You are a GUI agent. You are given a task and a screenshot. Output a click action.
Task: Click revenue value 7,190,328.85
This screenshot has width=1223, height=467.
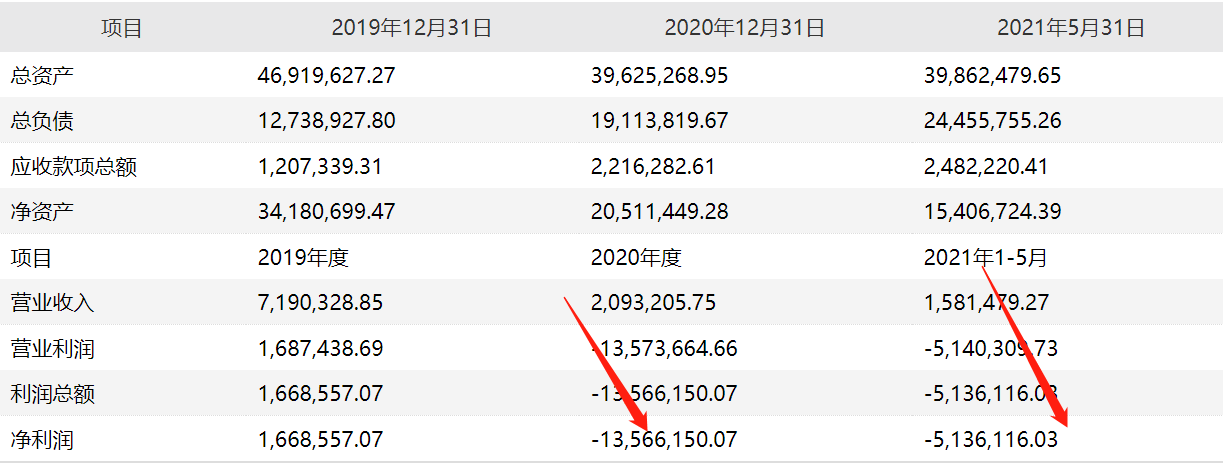[320, 303]
